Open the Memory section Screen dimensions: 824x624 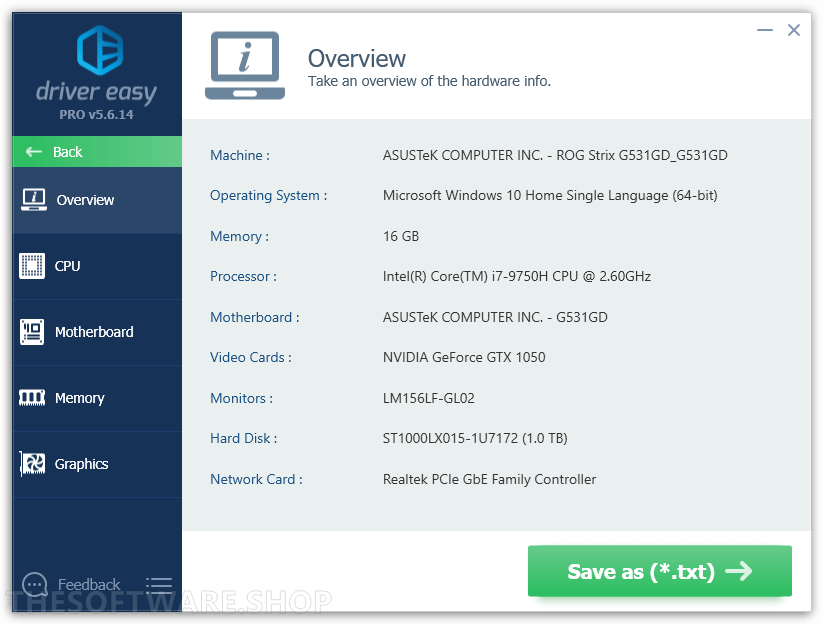(x=97, y=398)
